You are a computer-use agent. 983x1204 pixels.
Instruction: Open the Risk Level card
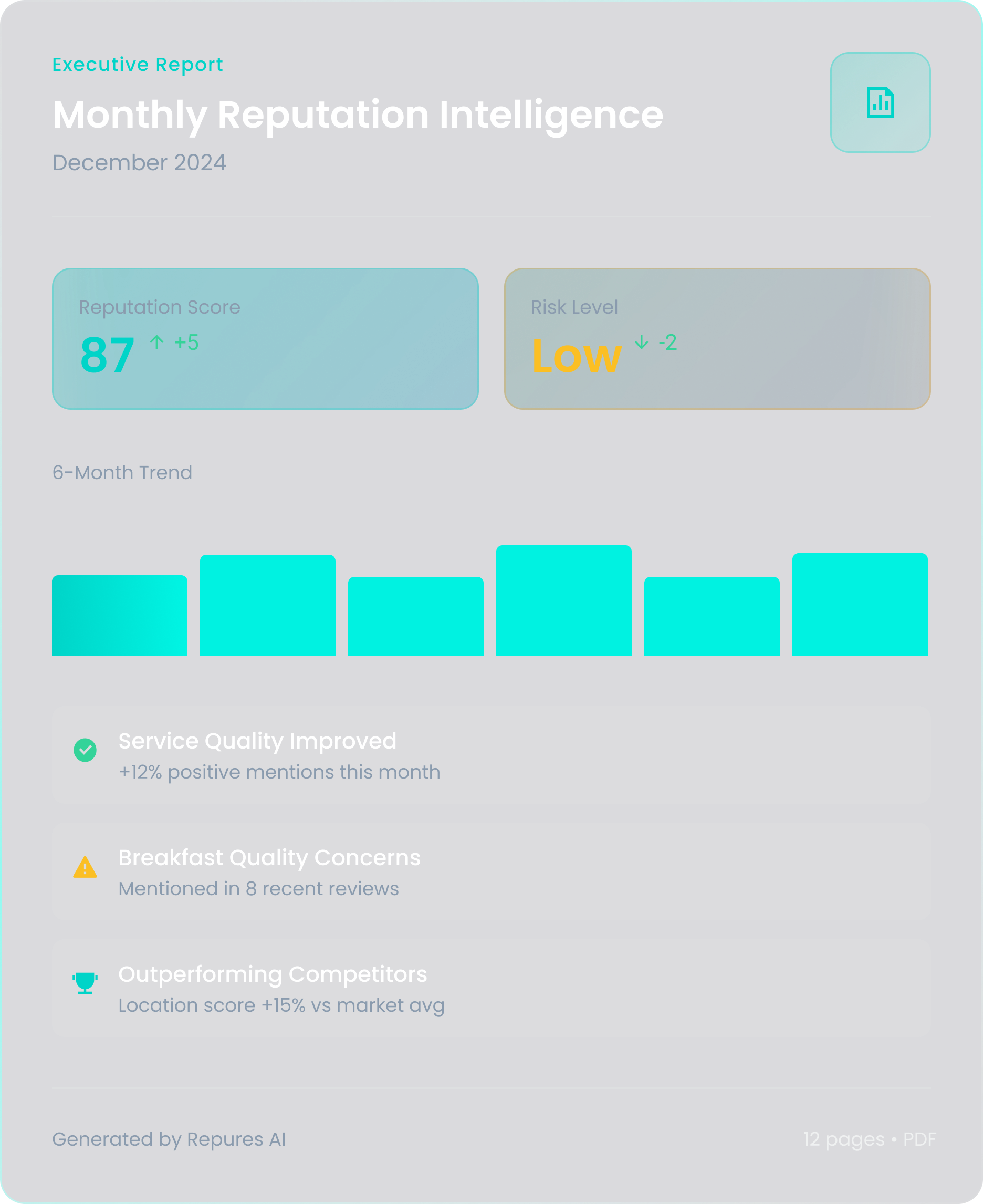717,339
